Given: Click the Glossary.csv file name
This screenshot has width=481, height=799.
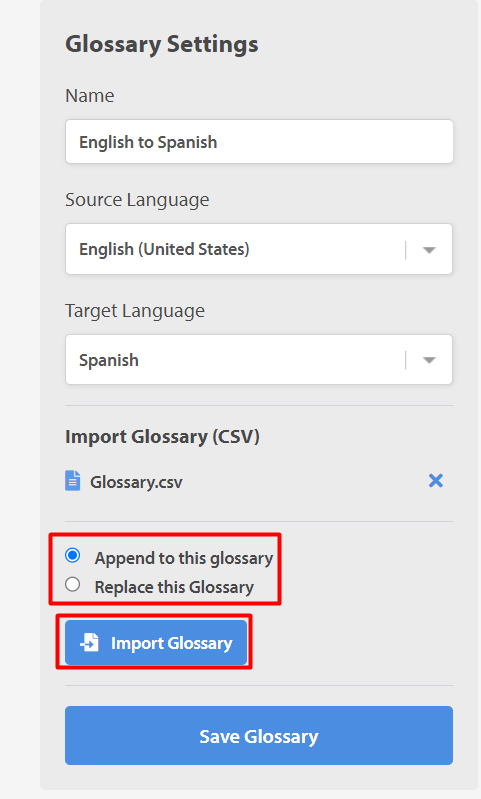Looking at the screenshot, I should [136, 482].
